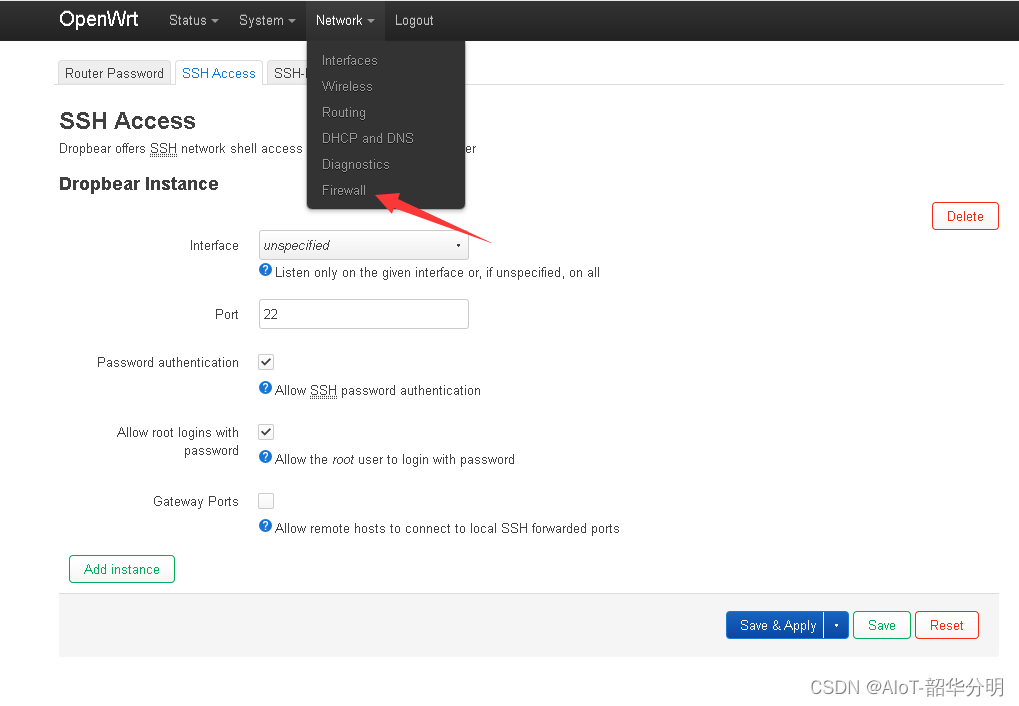The width and height of the screenshot is (1019, 706).
Task: Click the help icon beside Allow remote hosts hint
Action: (x=265, y=526)
